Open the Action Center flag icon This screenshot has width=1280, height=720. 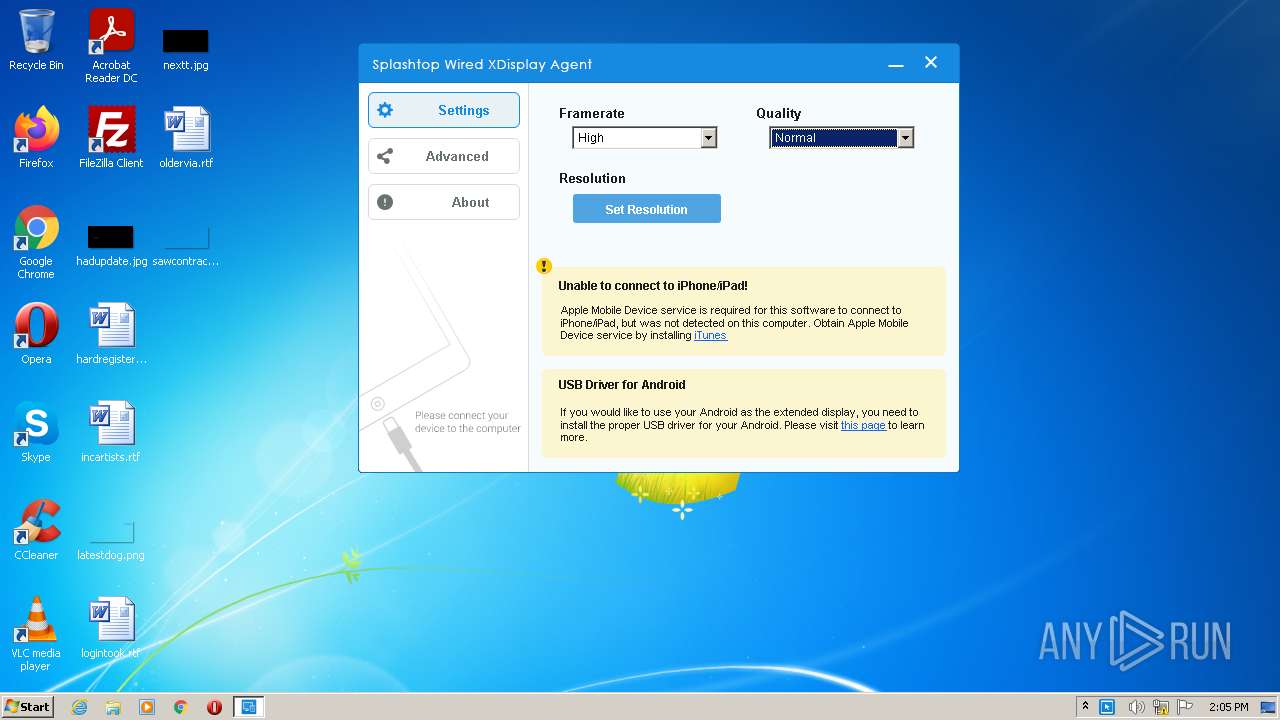point(1185,707)
